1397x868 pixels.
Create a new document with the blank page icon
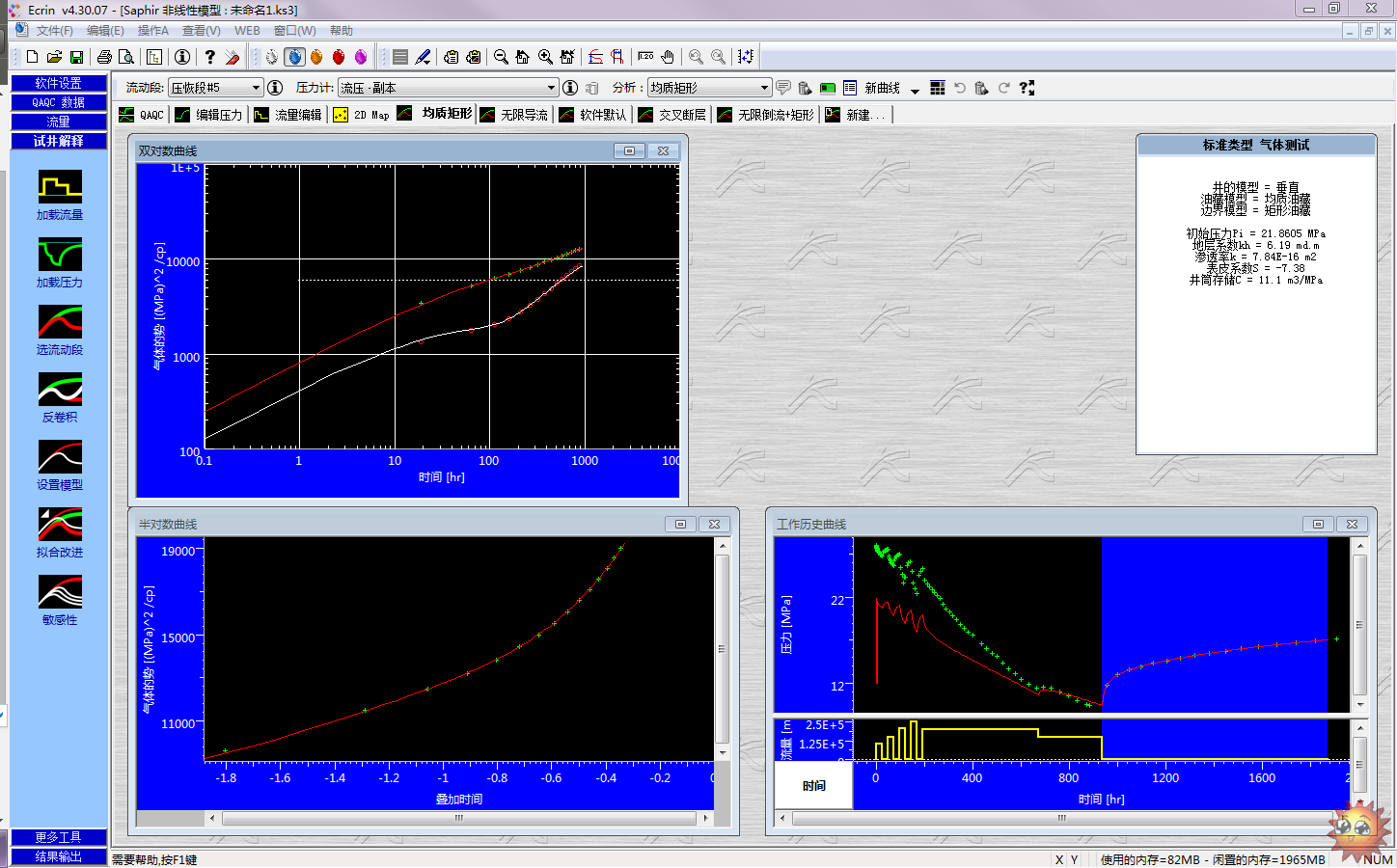click(x=32, y=57)
